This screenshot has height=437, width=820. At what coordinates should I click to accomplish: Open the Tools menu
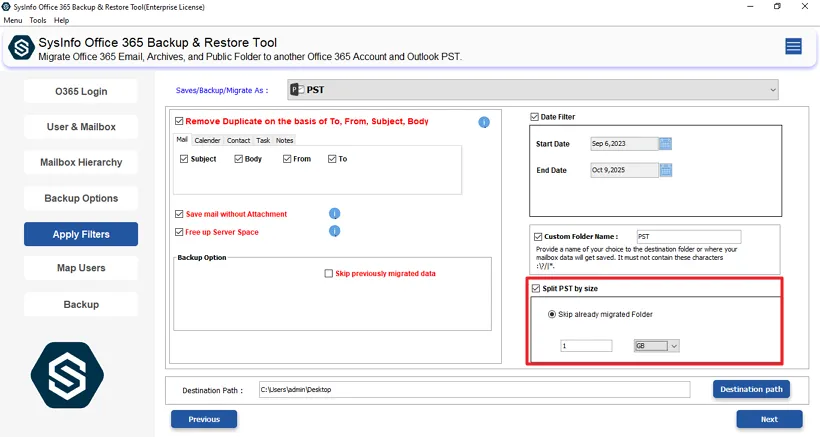[38, 20]
